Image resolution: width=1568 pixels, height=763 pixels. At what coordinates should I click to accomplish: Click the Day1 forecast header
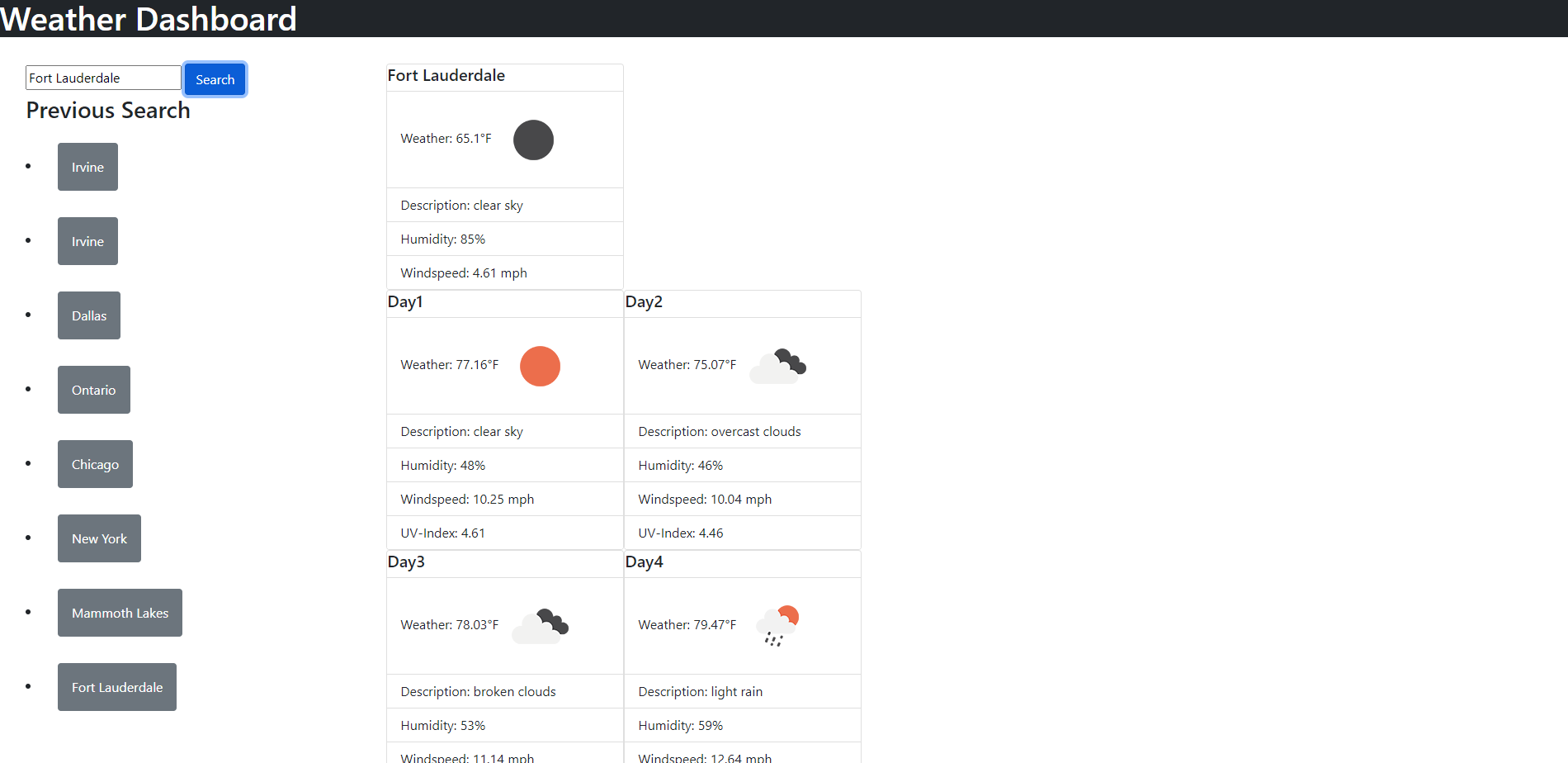(x=405, y=302)
